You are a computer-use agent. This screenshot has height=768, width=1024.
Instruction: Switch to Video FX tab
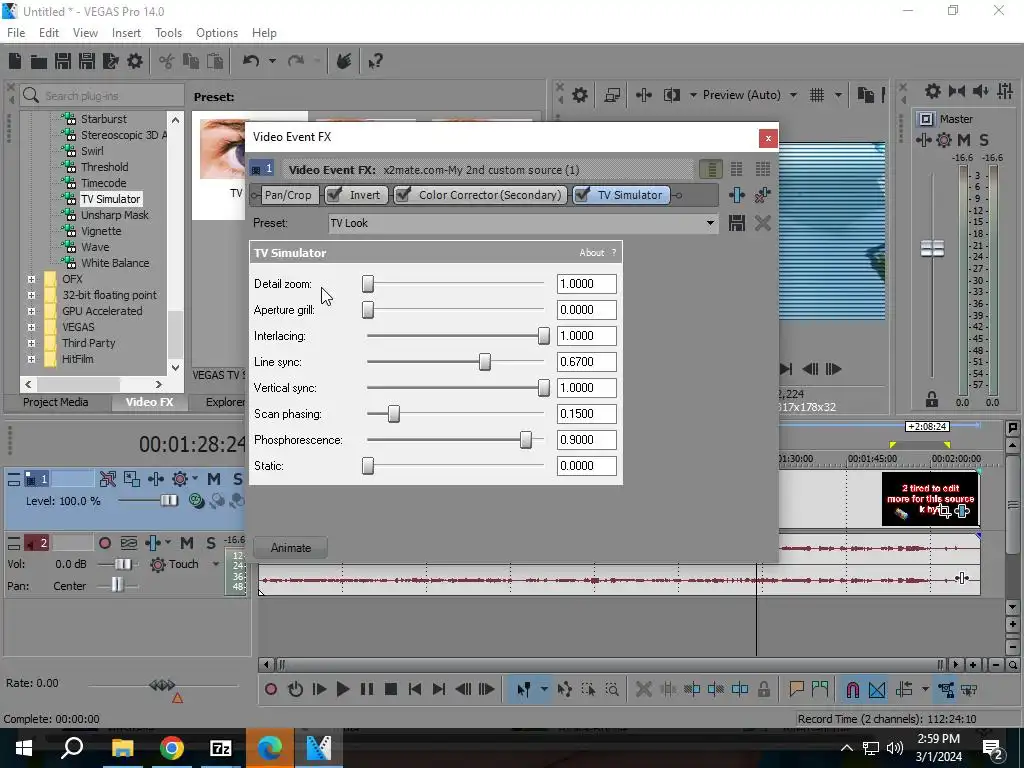click(150, 402)
